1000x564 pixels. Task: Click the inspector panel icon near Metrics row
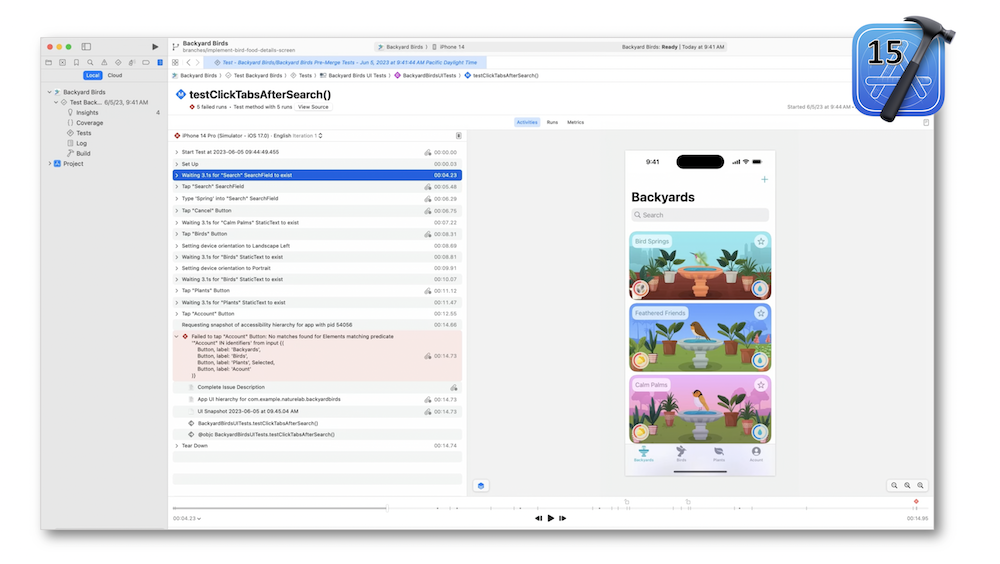[926, 122]
